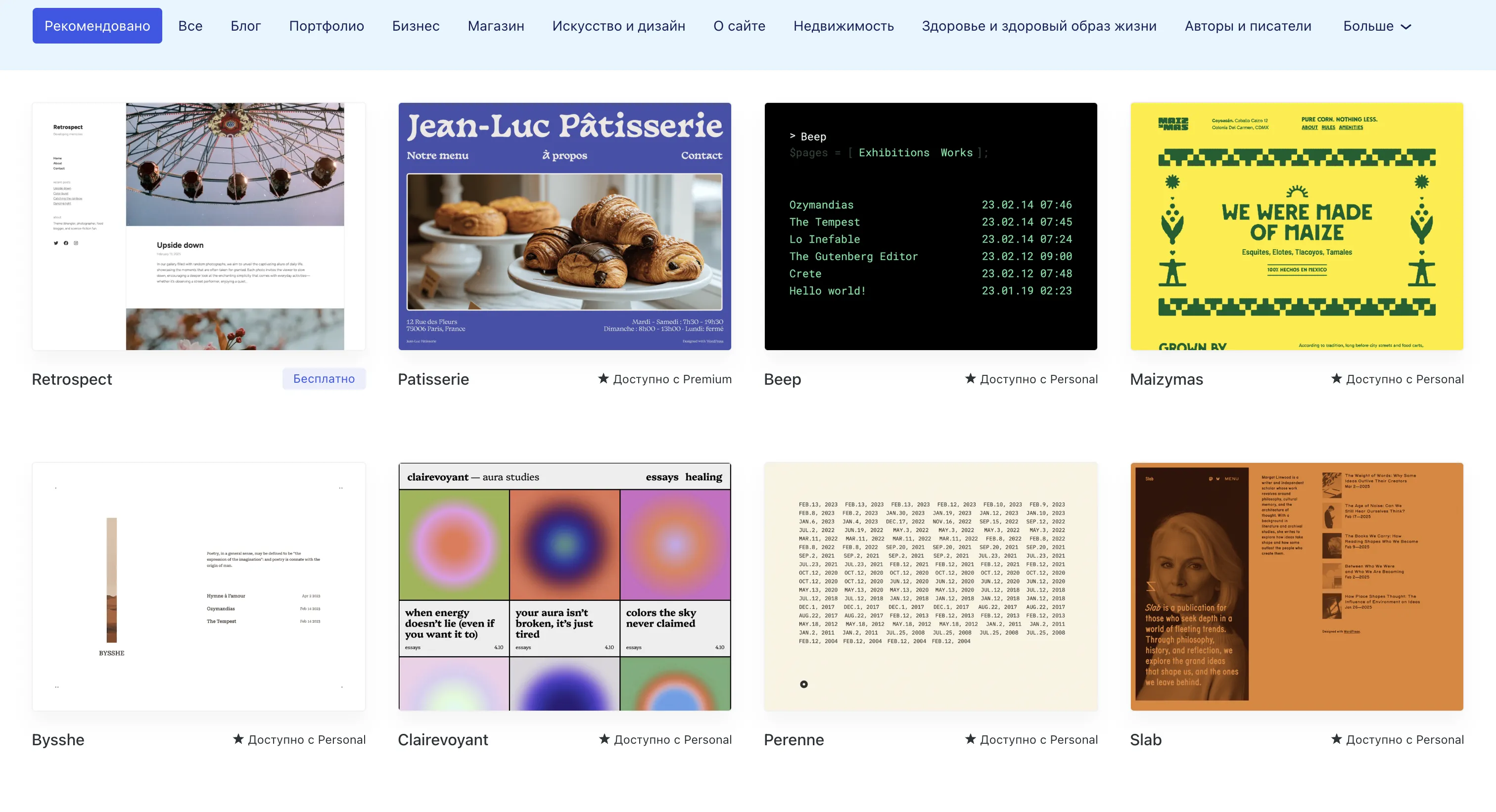
Task: Click Доступно с Personal label under Slab
Action: point(1404,739)
